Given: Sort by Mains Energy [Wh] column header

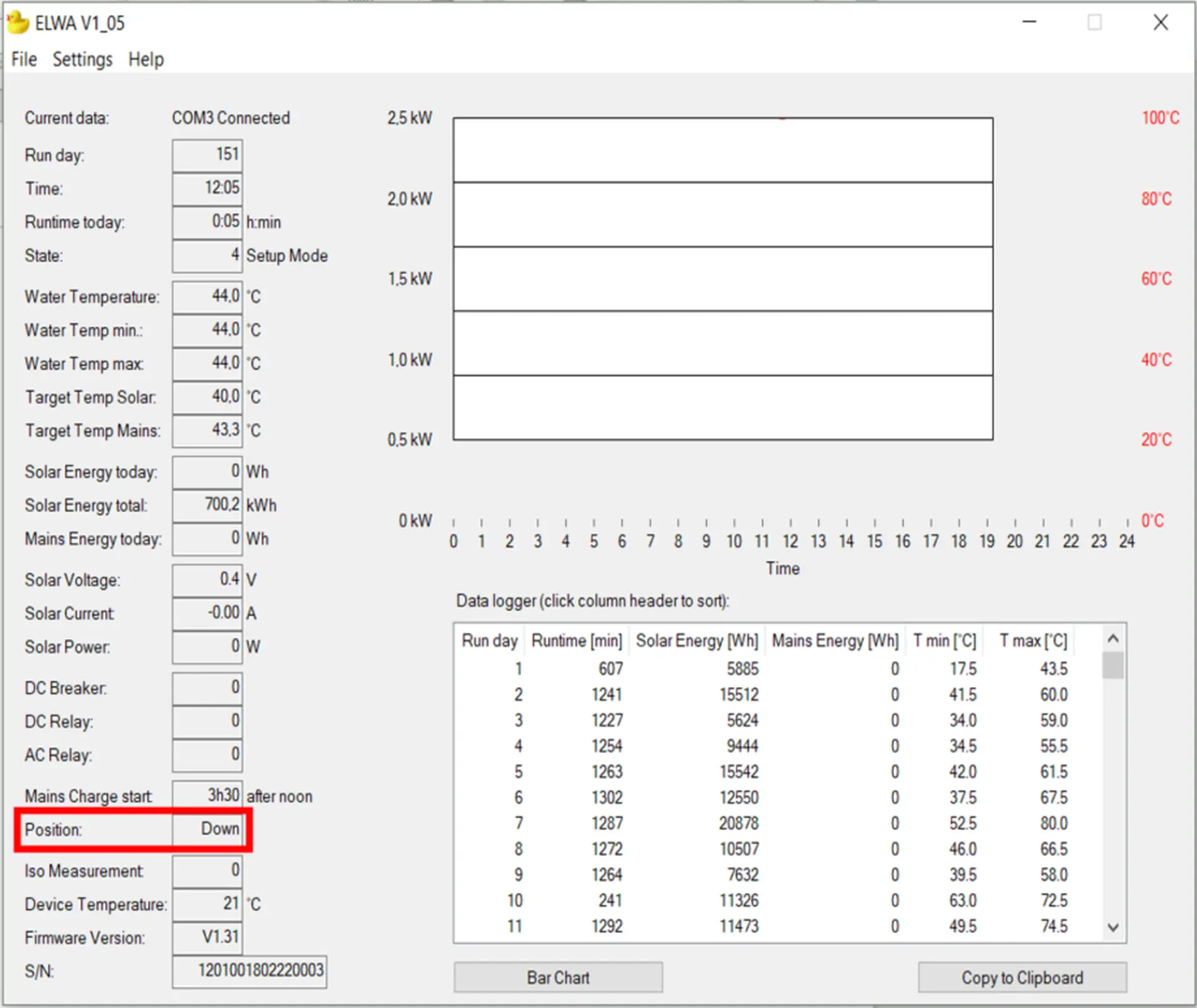Looking at the screenshot, I should pos(835,640).
